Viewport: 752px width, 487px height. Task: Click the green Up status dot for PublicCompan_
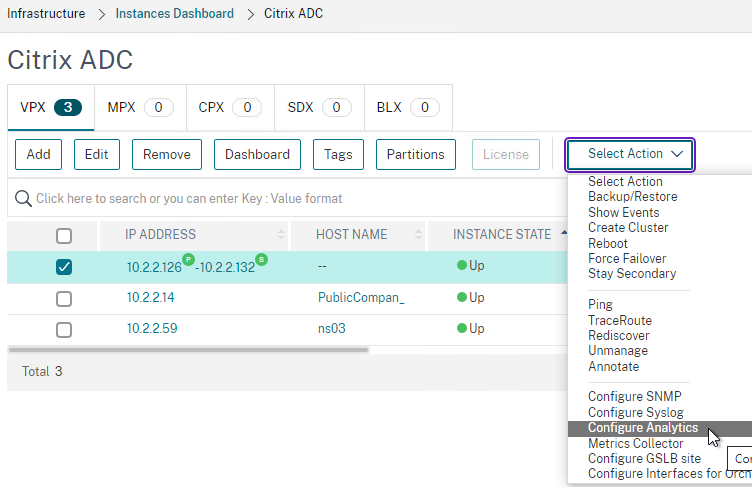tap(462, 297)
